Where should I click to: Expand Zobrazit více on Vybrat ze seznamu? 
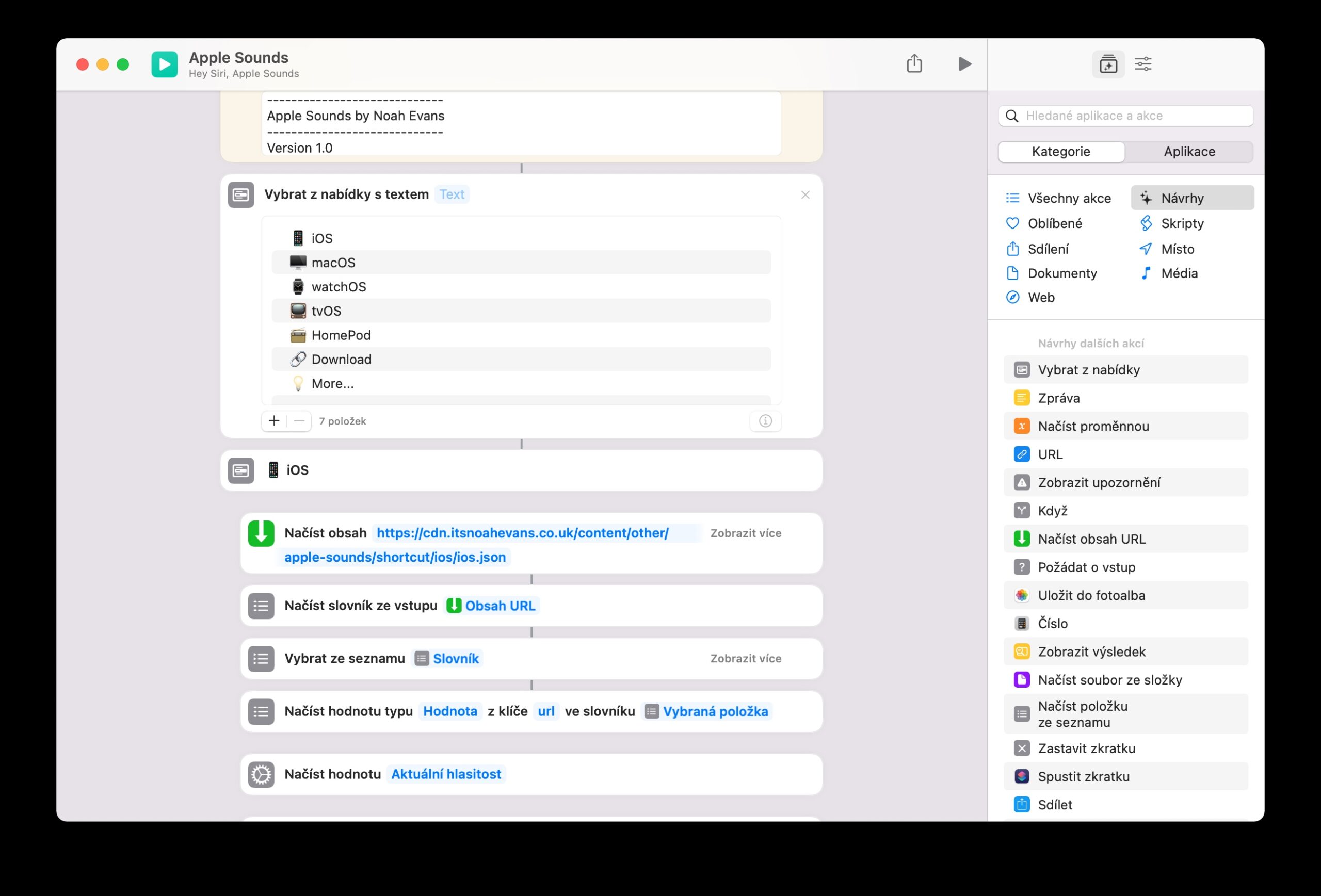point(745,659)
